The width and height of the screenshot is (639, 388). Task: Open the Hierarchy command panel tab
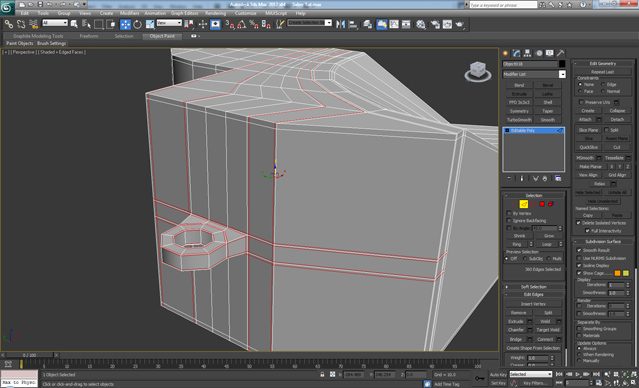528,53
